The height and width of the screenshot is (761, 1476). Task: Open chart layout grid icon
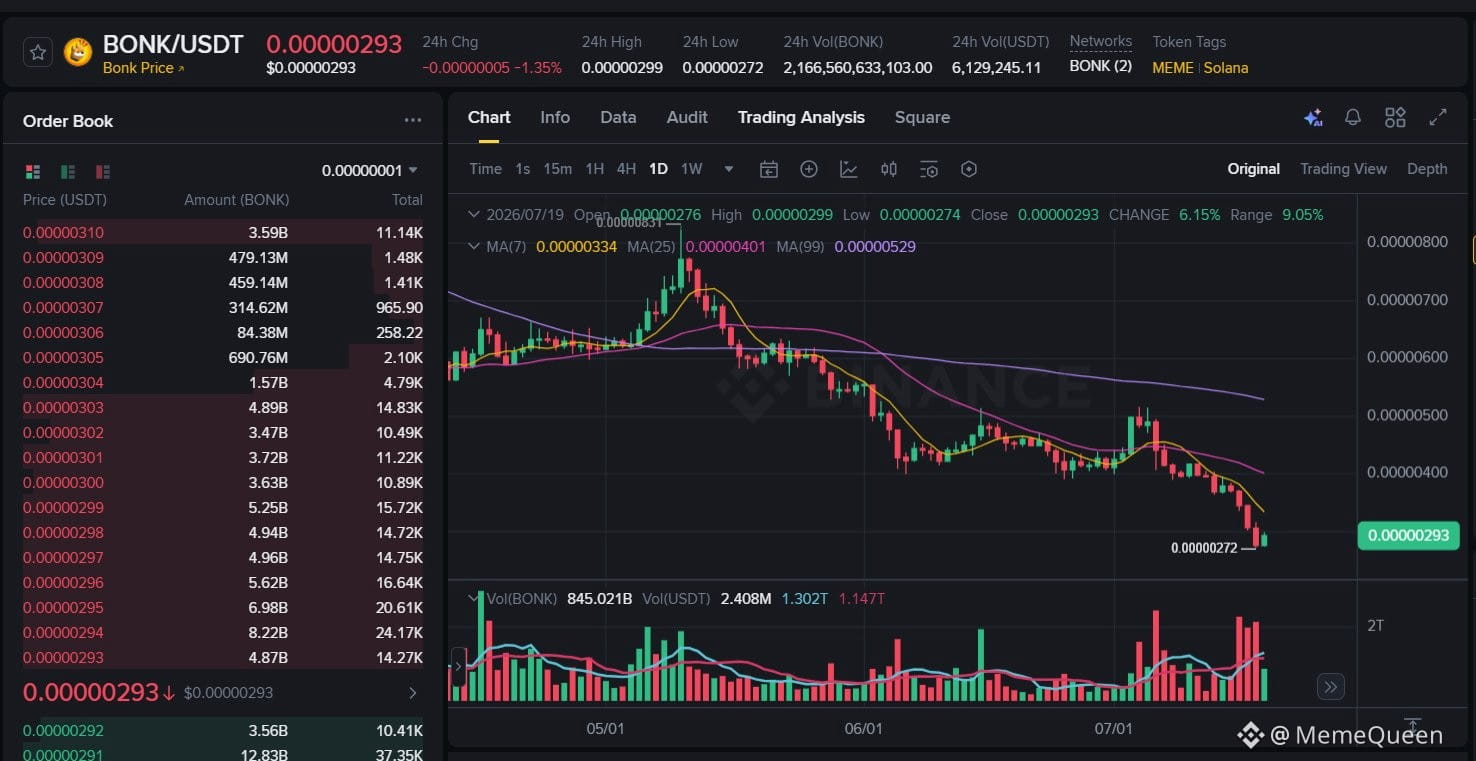tap(1395, 118)
